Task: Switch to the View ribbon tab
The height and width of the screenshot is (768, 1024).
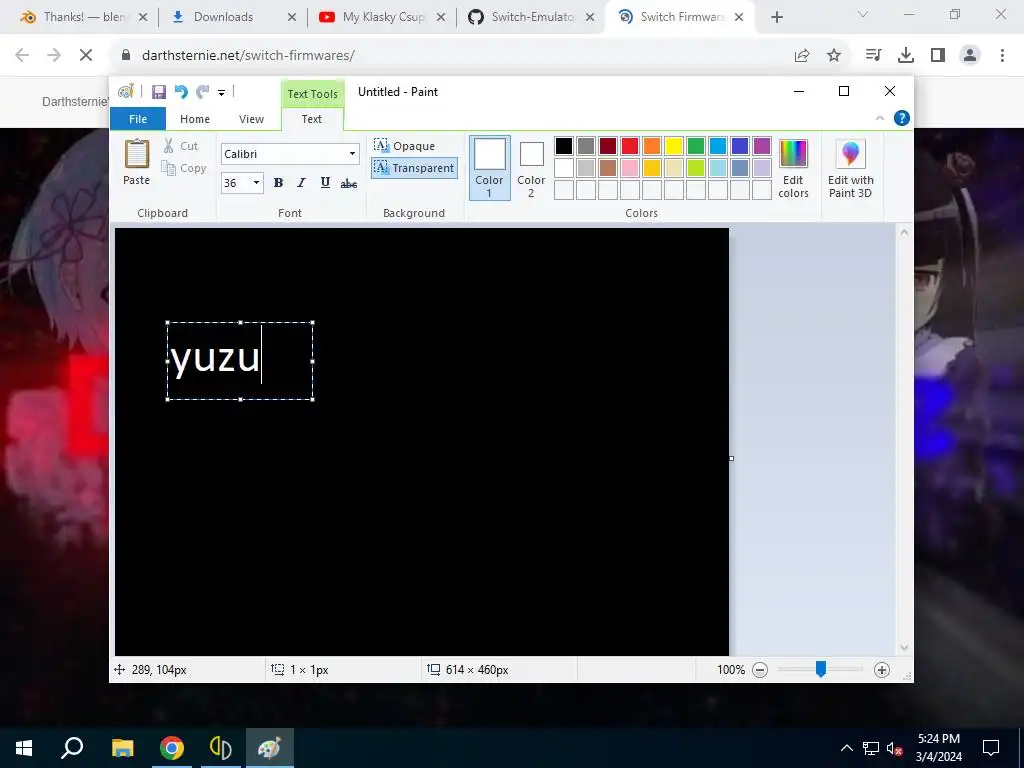Action: (251, 119)
